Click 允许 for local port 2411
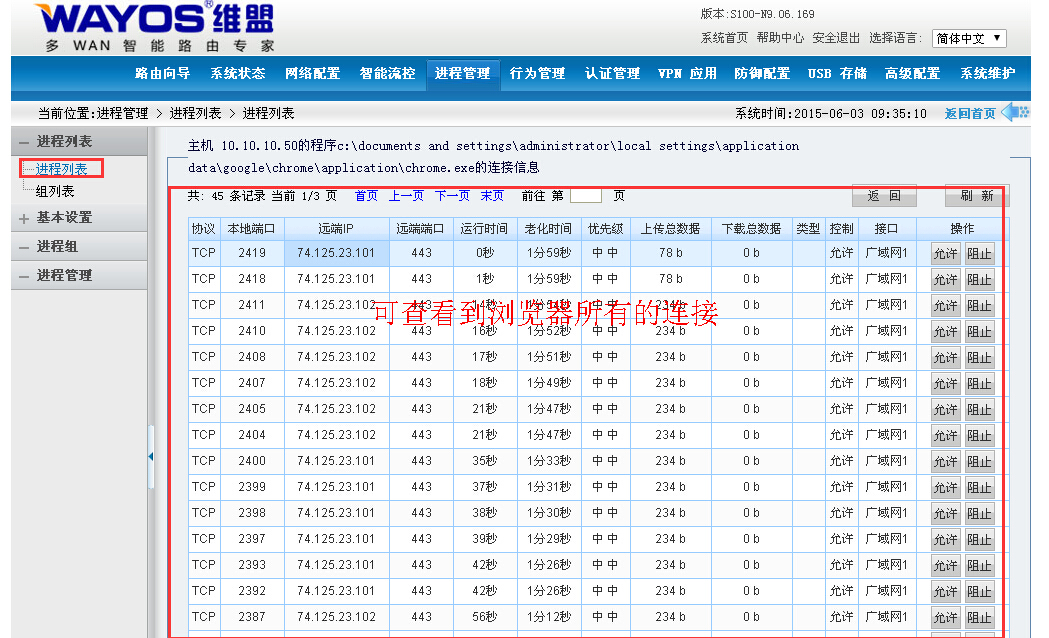Image resolution: width=1049 pixels, height=638 pixels. (945, 306)
